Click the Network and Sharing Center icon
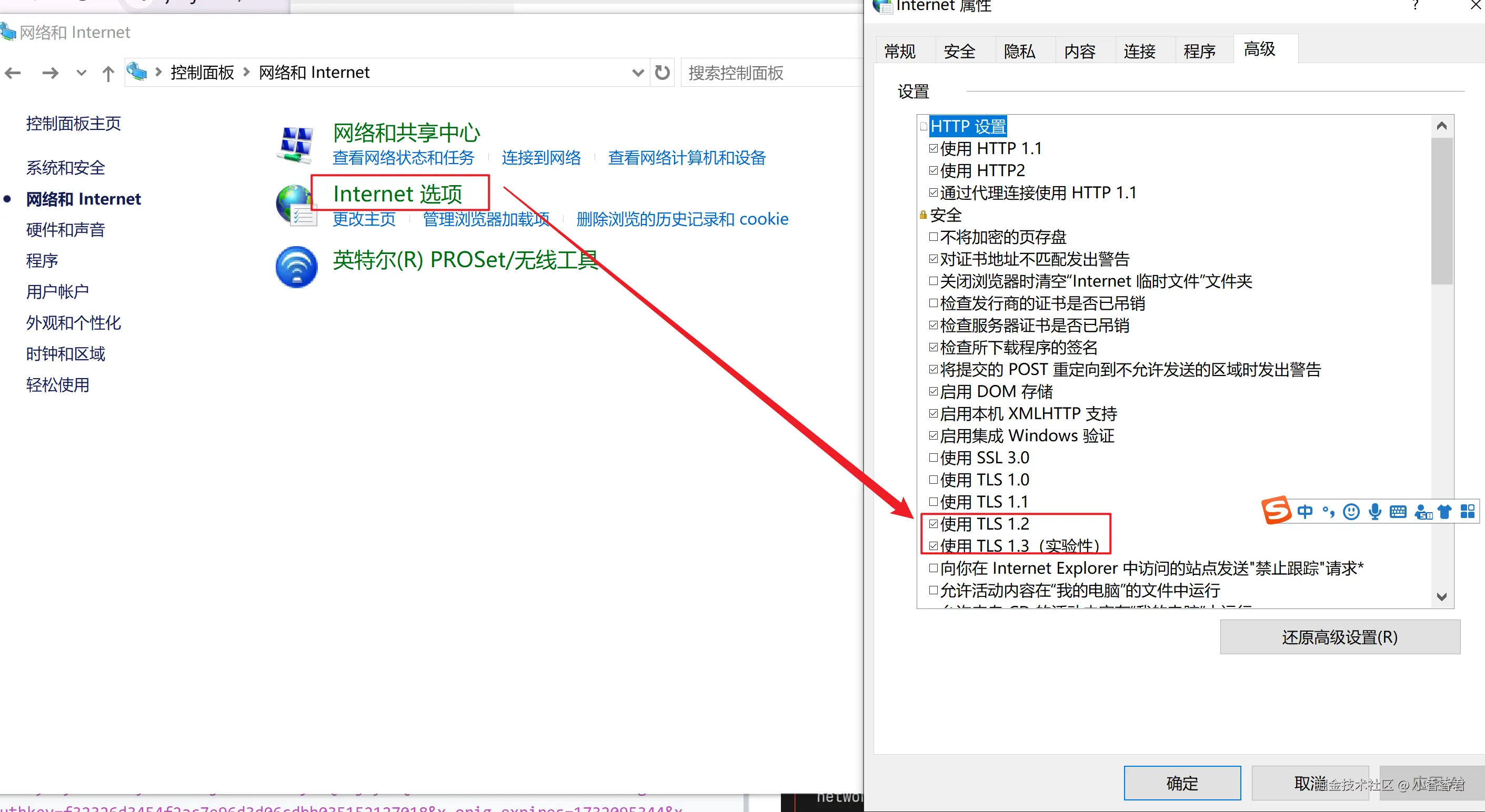1485x812 pixels. point(297,145)
